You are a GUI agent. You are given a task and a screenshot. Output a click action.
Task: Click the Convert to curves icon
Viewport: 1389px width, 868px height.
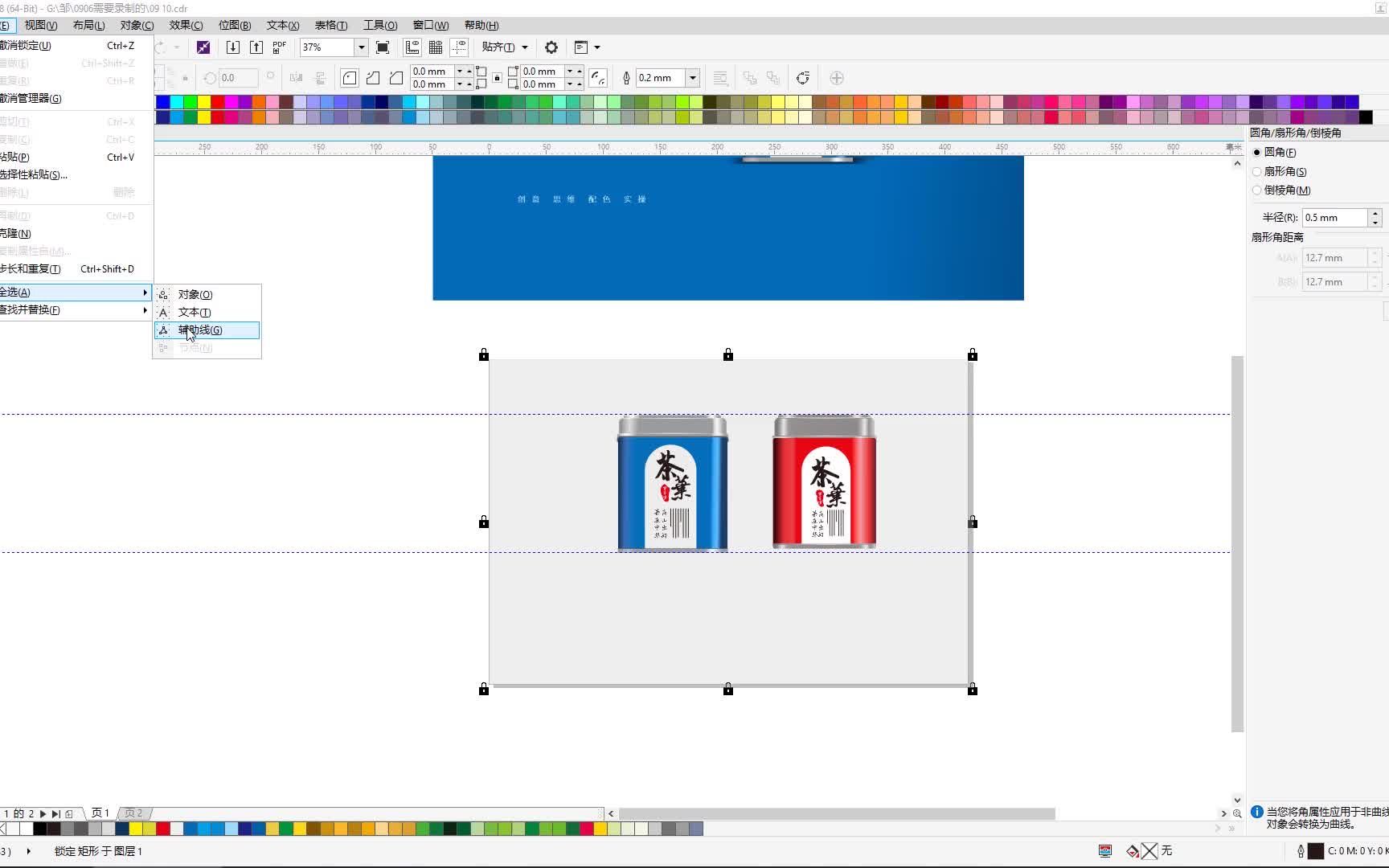coord(802,78)
